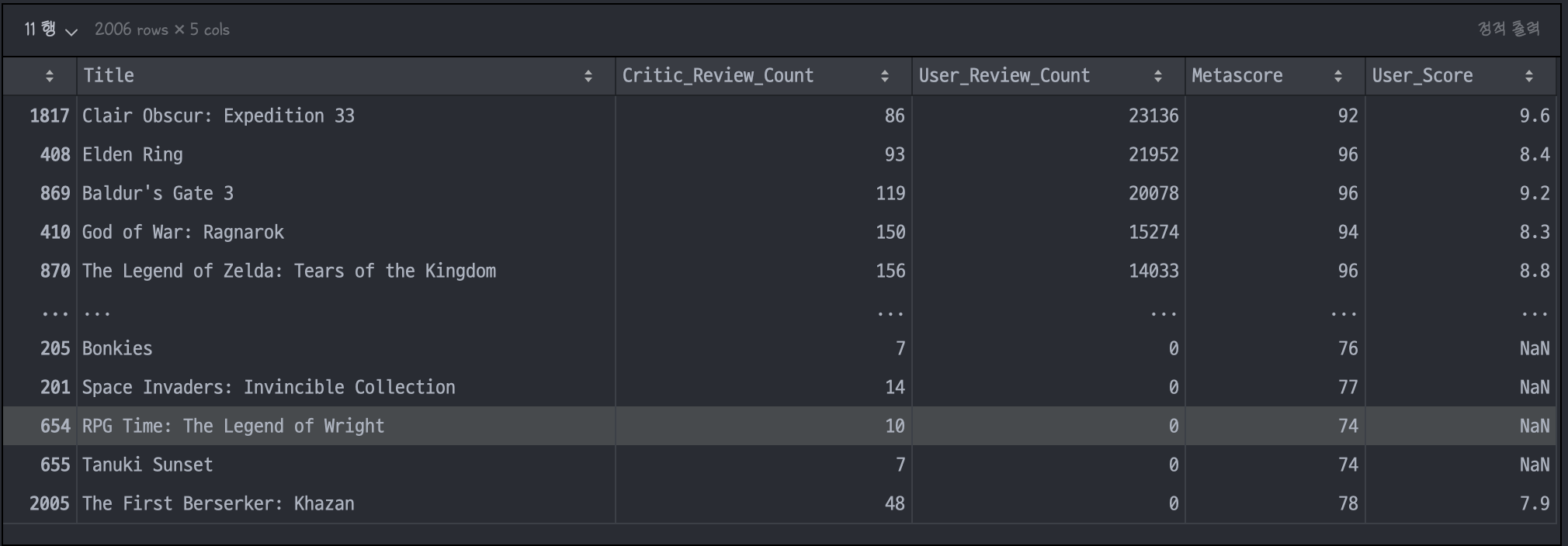Click row index 205
The image size is (1568, 546).
pyautogui.click(x=54, y=348)
